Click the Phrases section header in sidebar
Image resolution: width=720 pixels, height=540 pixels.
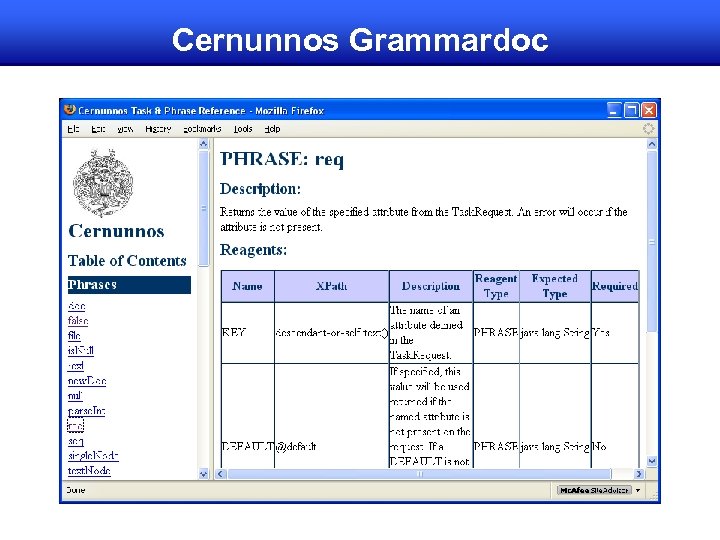pyautogui.click(x=129, y=285)
